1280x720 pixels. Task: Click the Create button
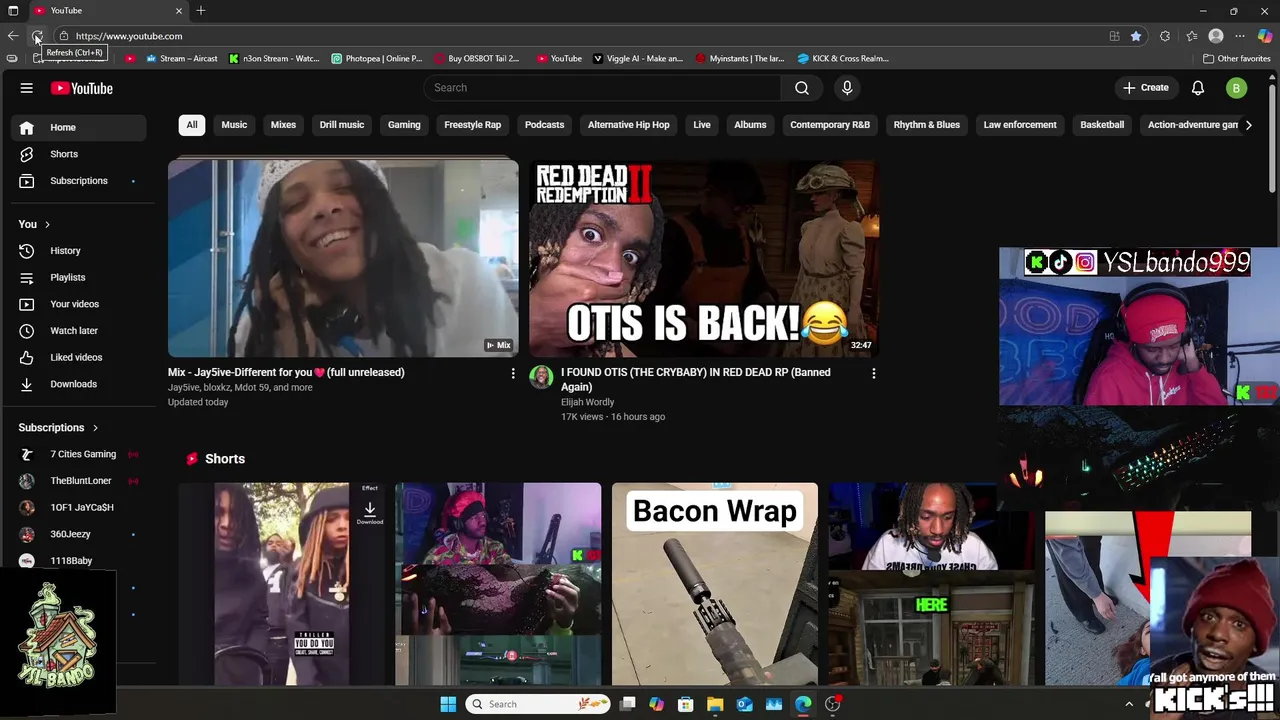click(1146, 88)
